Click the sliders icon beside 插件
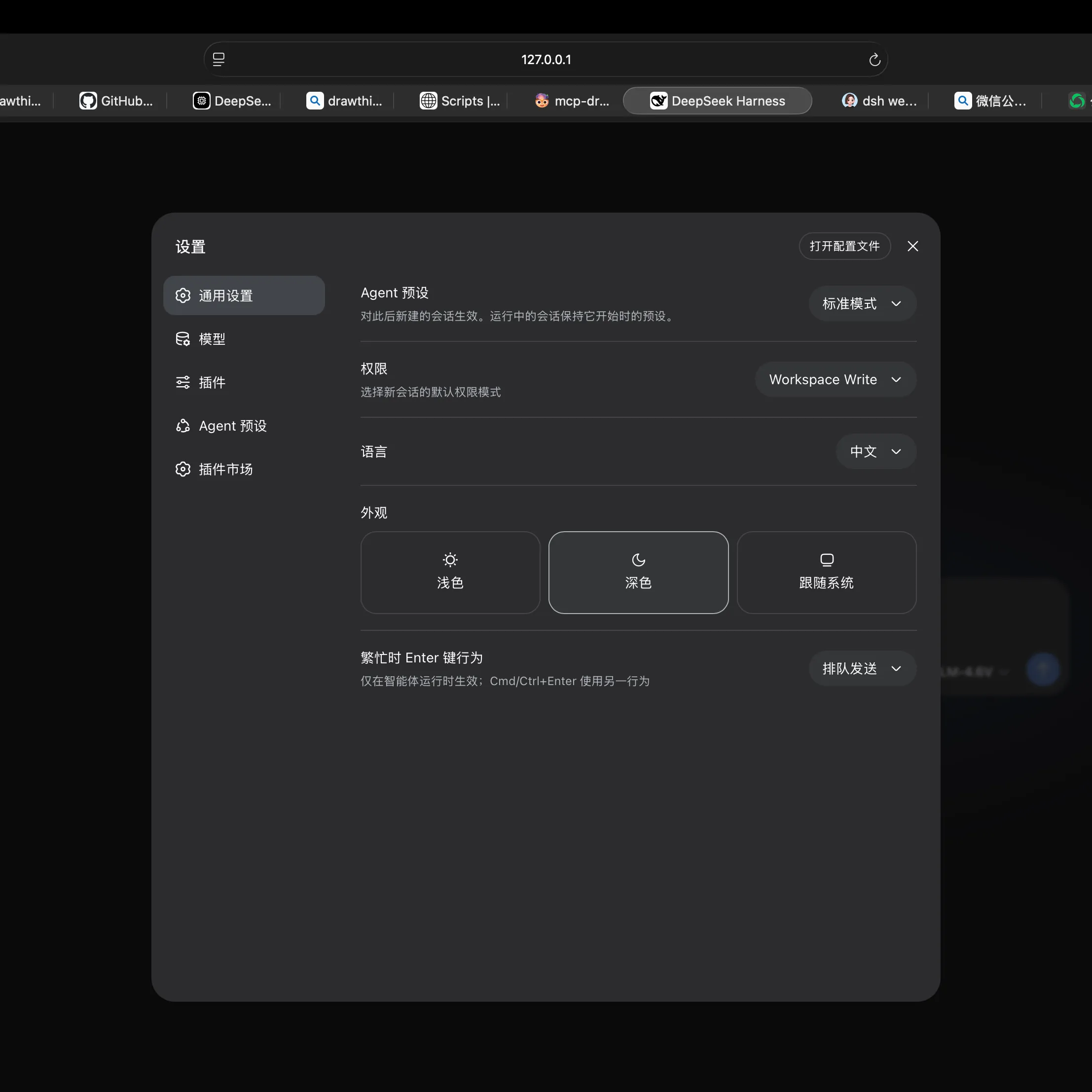The image size is (1092, 1092). (182, 383)
